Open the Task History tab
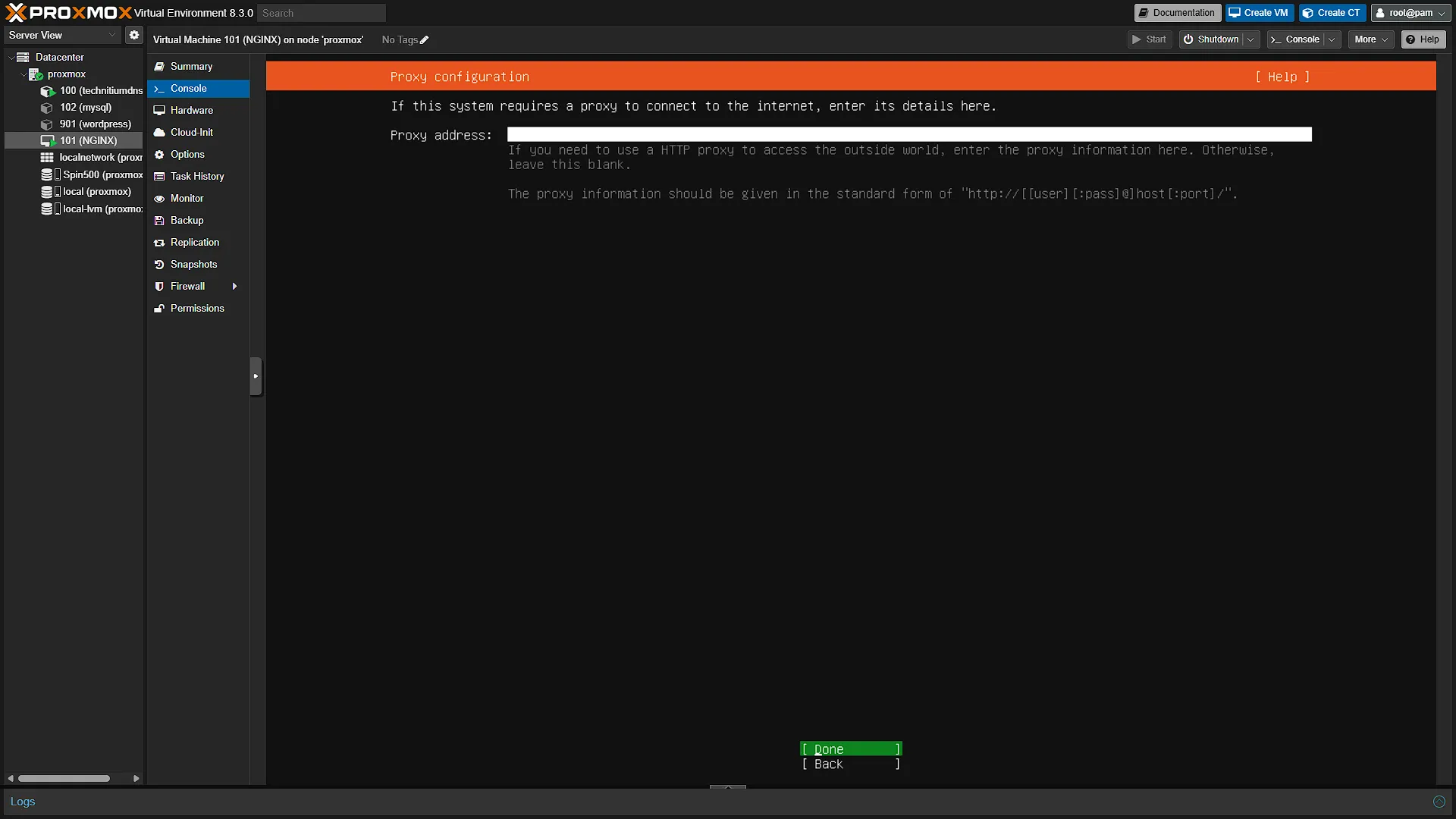1456x819 pixels. [199, 177]
